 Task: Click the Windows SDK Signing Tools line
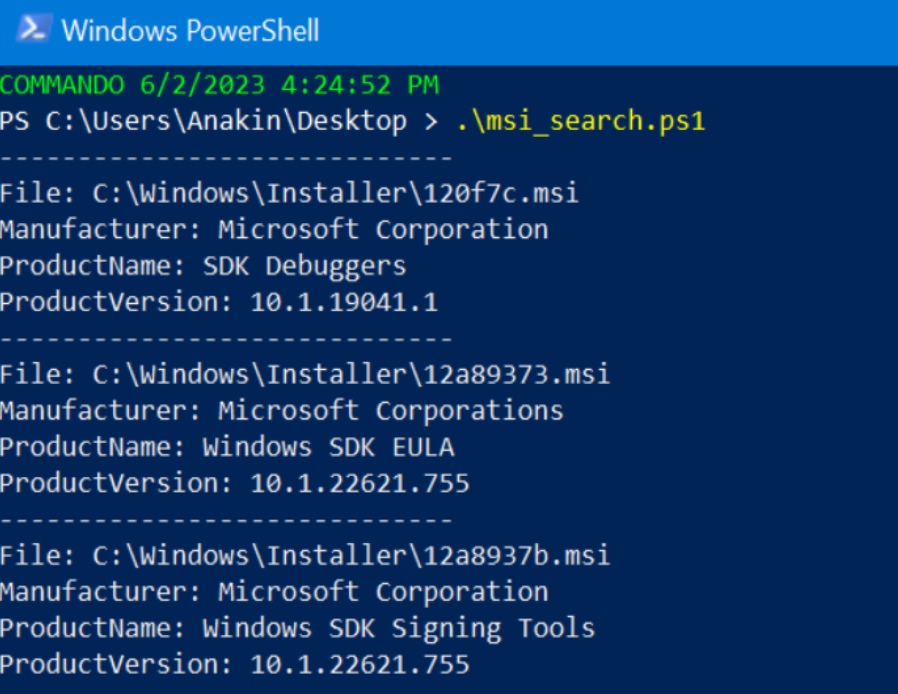(297, 629)
